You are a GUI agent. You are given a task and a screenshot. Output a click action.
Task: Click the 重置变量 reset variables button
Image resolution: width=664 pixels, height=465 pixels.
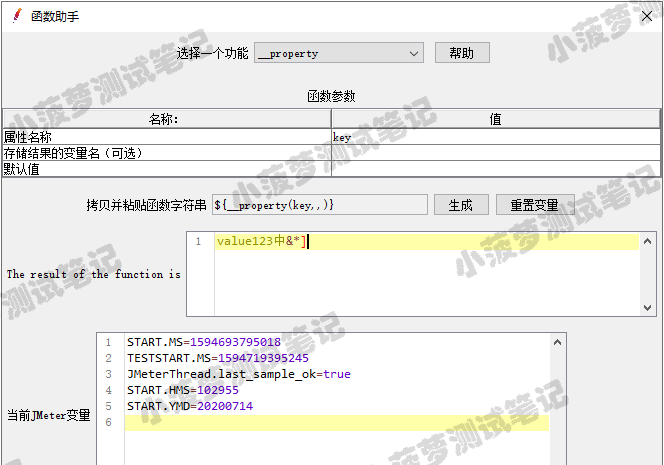[535, 205]
